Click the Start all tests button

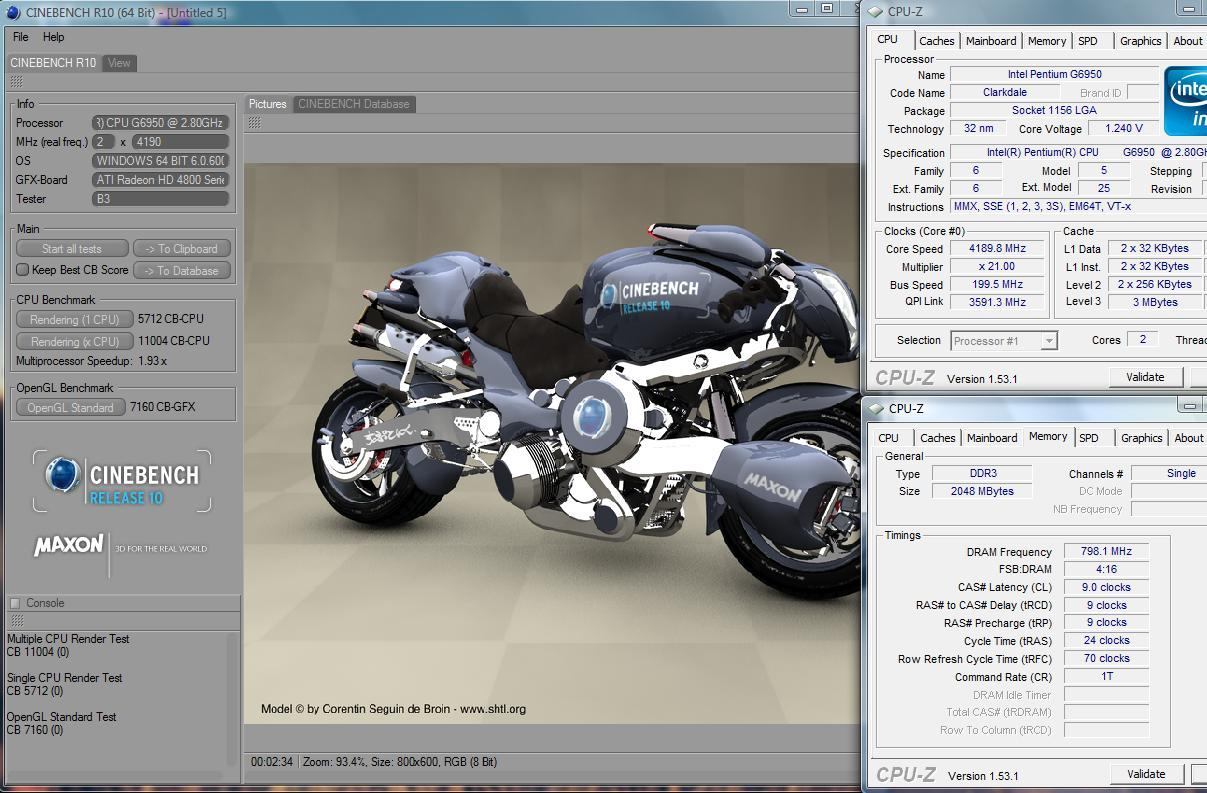pyautogui.click(x=72, y=249)
